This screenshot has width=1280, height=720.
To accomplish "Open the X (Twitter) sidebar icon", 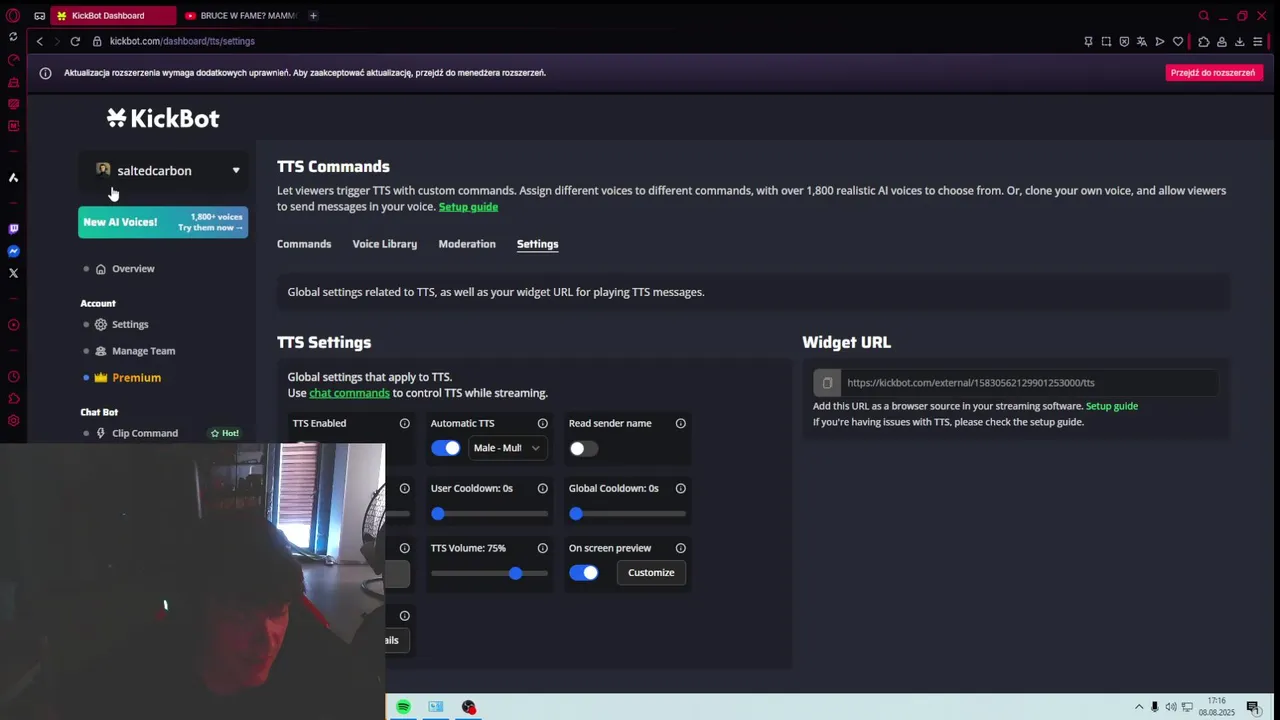I will 13,273.
